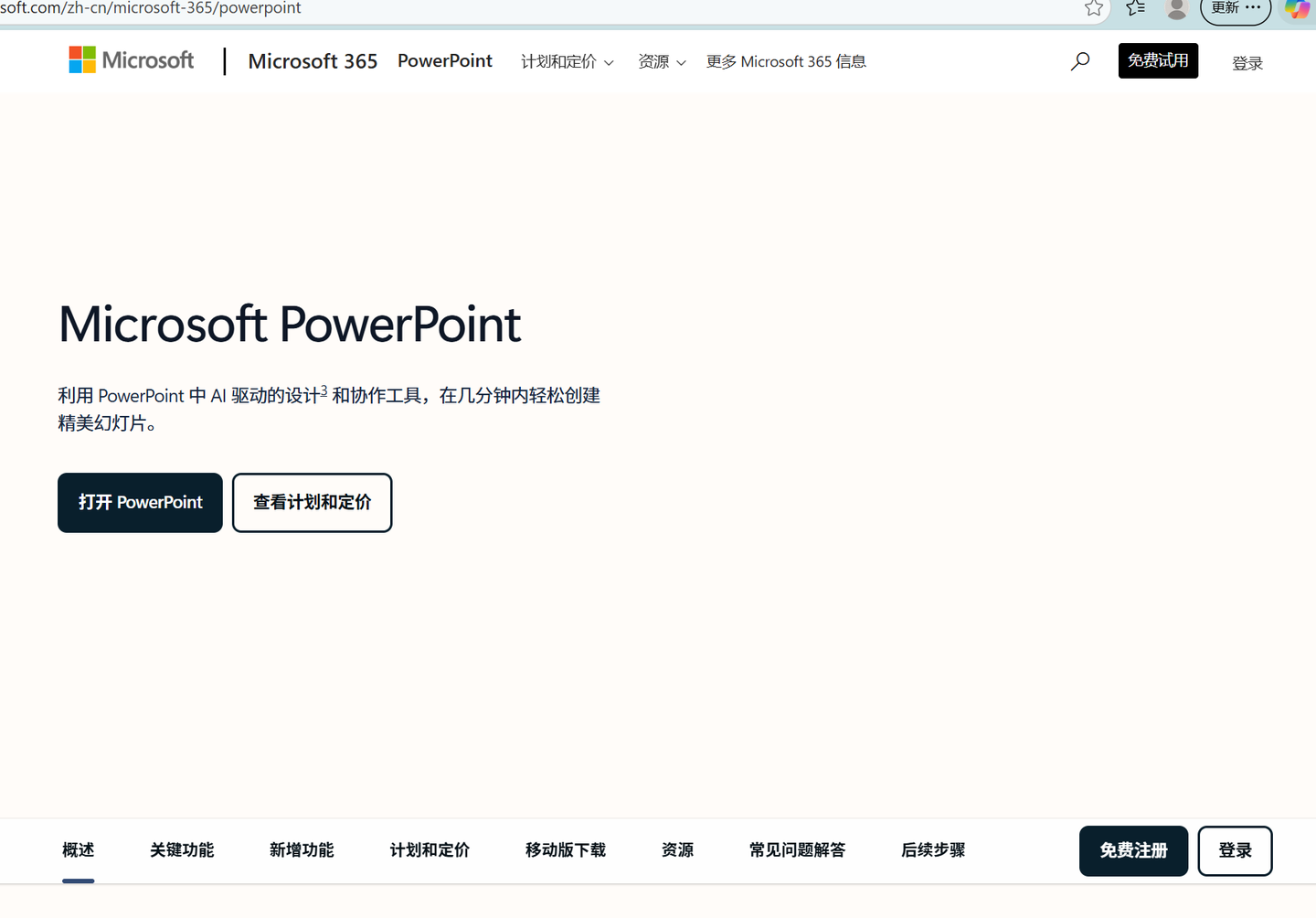Select the 后续步骤 tab
This screenshot has height=918, width=1316.
coord(933,850)
